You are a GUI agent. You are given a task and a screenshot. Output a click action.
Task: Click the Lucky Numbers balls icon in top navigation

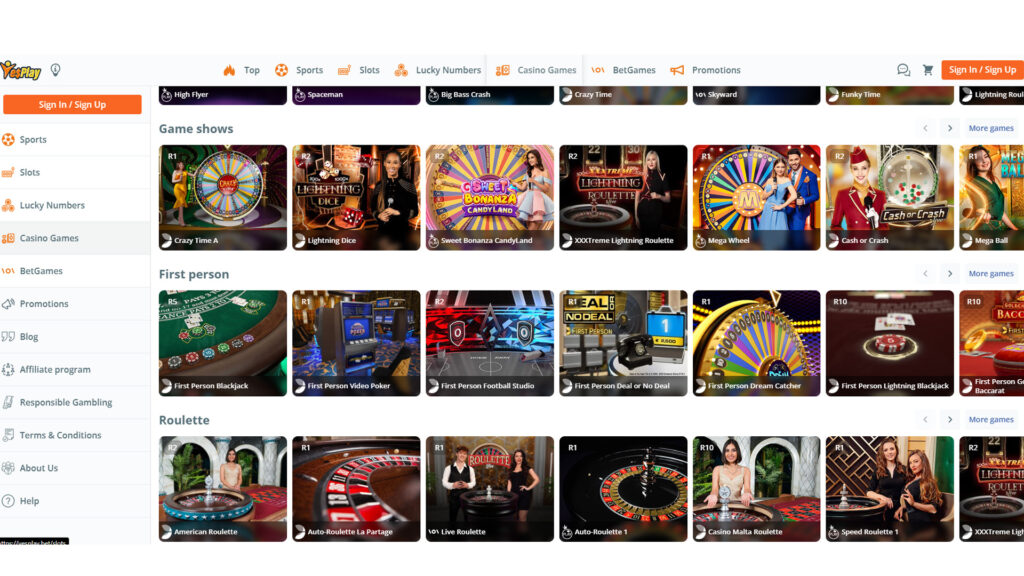pyautogui.click(x=401, y=70)
